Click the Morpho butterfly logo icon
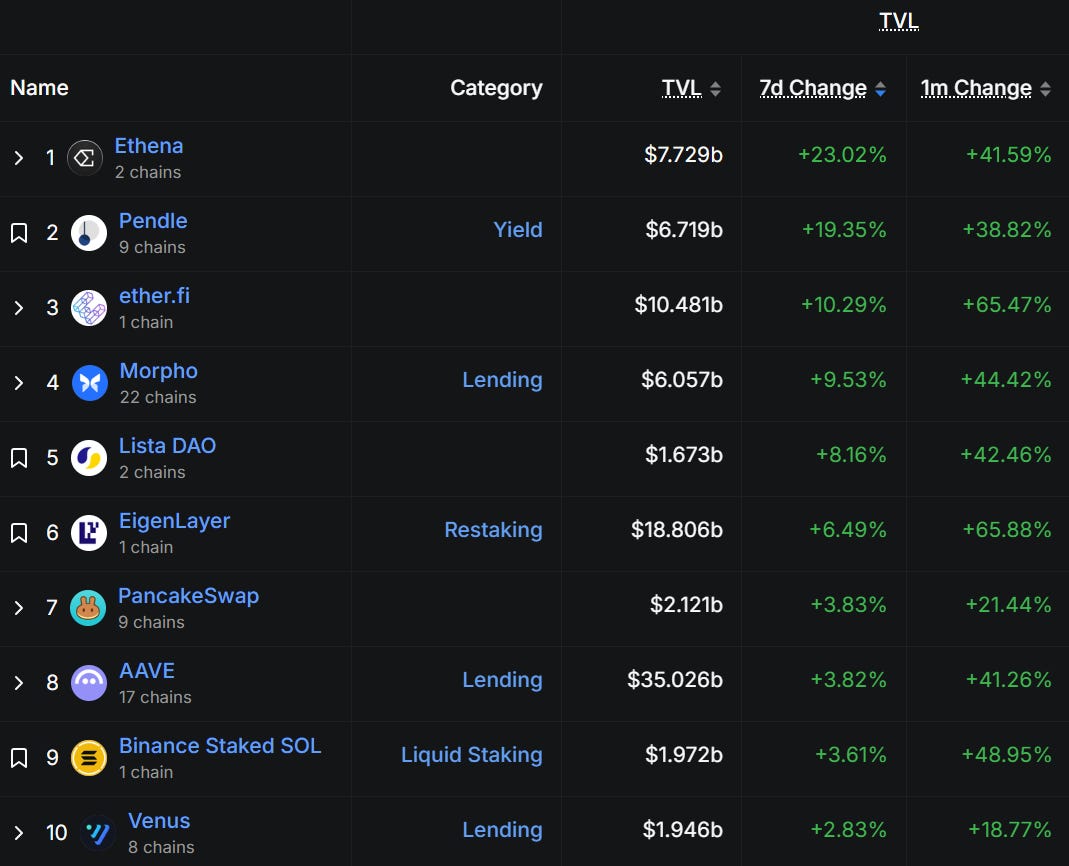The width and height of the screenshot is (1069, 866). point(89,383)
